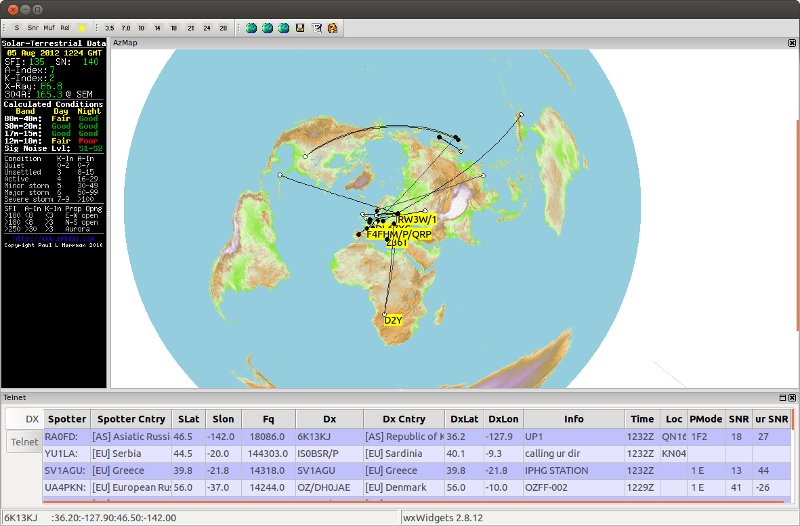
Task: Select the 28 MHz band button
Action: click(x=223, y=28)
